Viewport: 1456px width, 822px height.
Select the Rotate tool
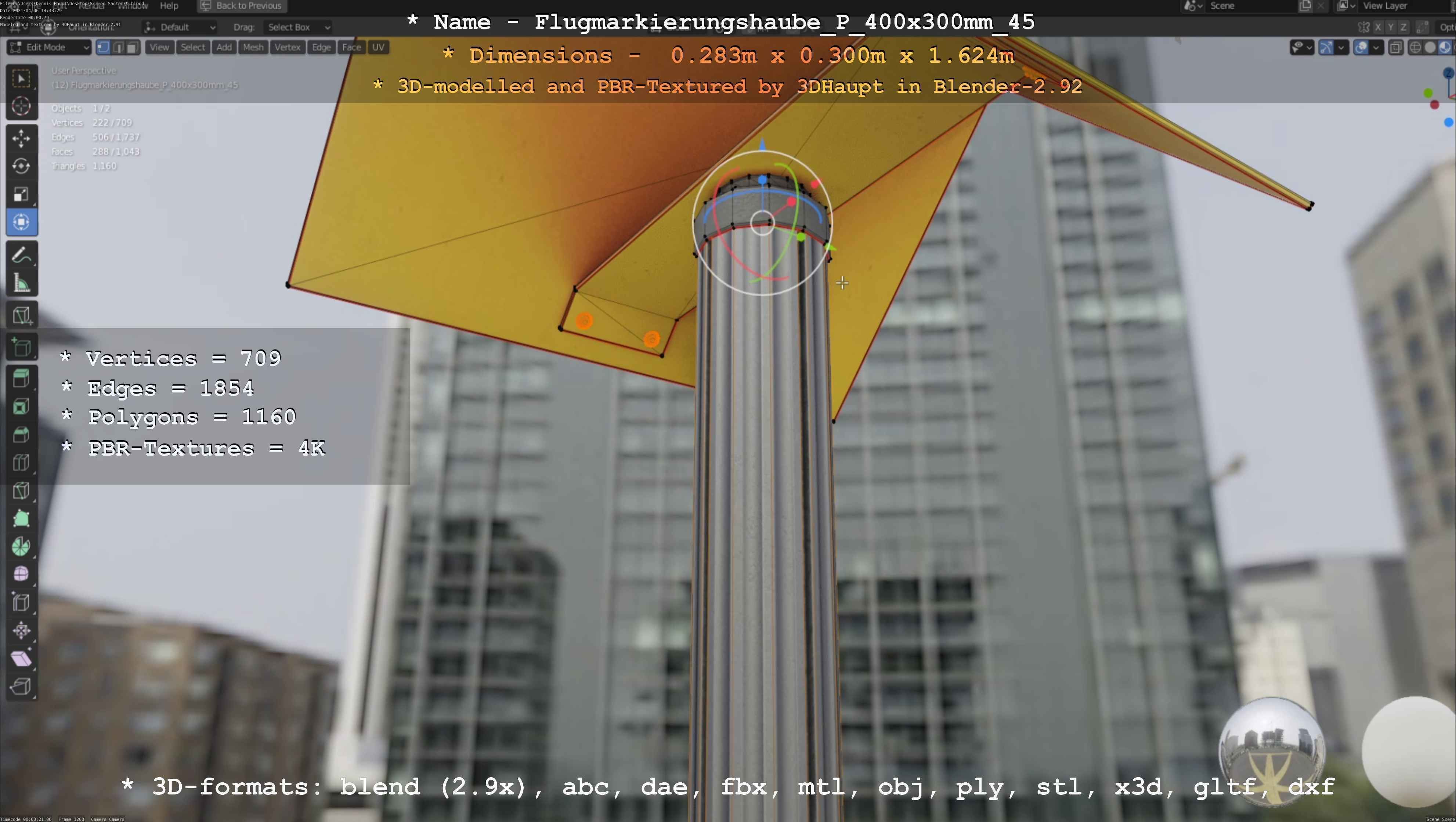(x=21, y=166)
